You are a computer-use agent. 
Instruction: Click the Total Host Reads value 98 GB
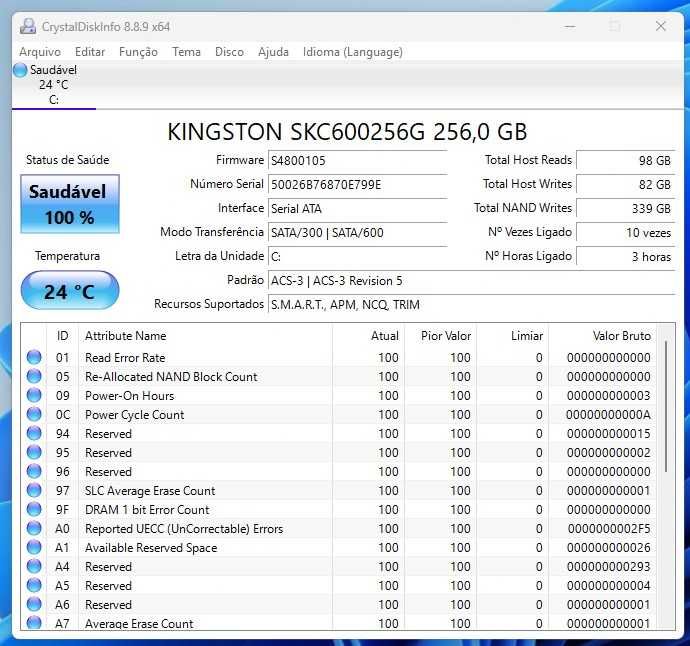(x=625, y=161)
